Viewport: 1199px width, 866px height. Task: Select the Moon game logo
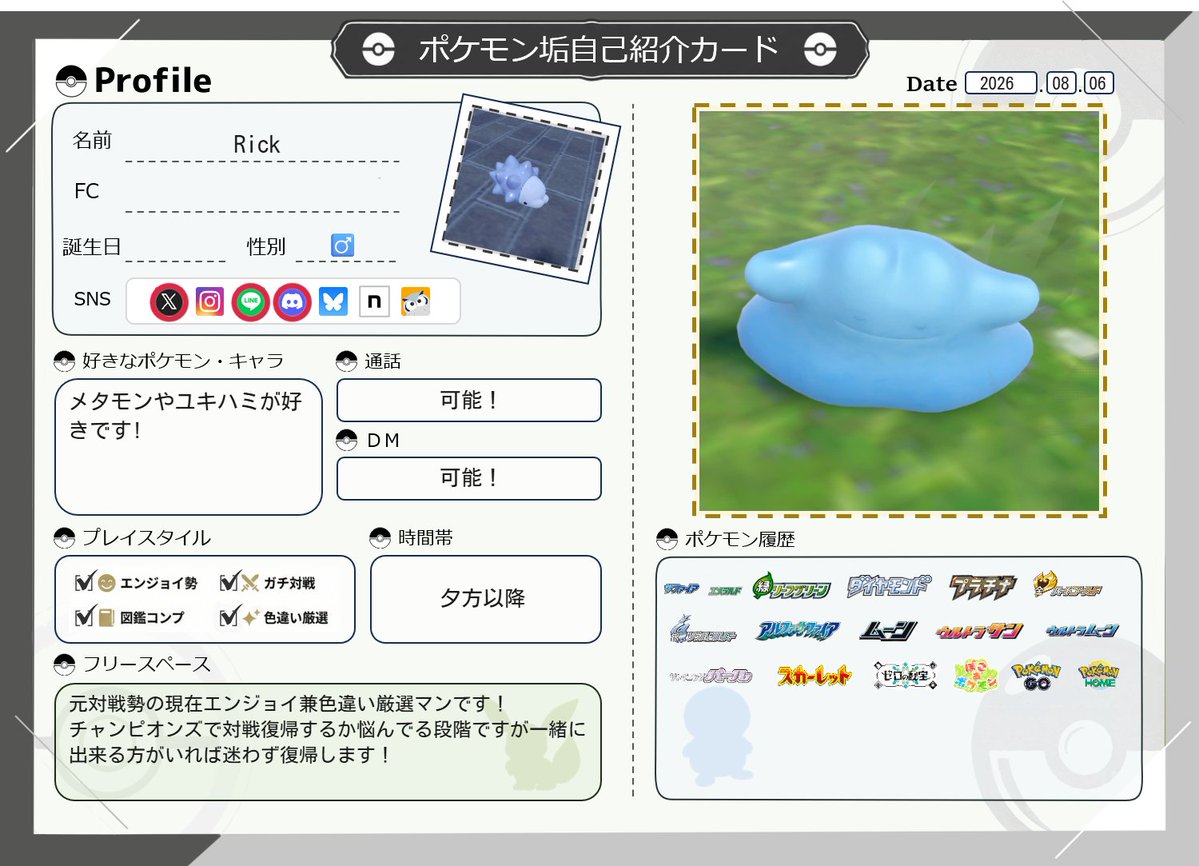(x=888, y=631)
